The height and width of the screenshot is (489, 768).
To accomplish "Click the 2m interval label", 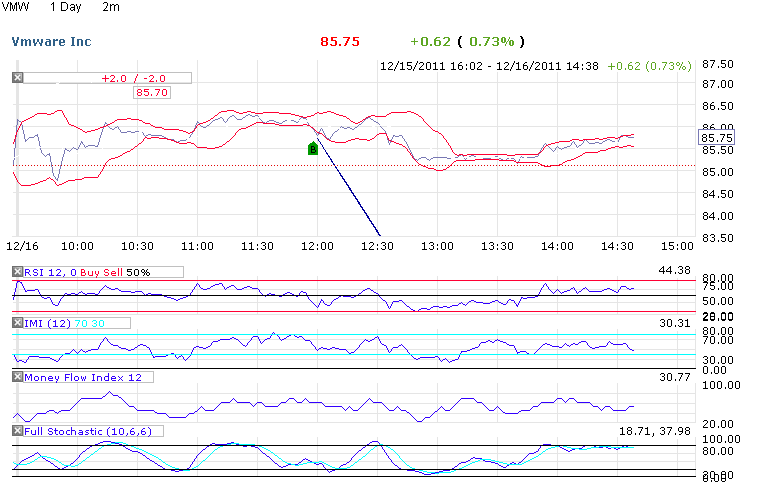I will click(x=111, y=7).
